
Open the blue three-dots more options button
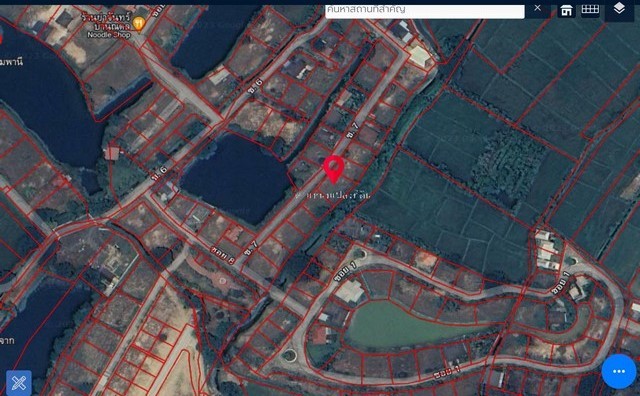coord(619,371)
